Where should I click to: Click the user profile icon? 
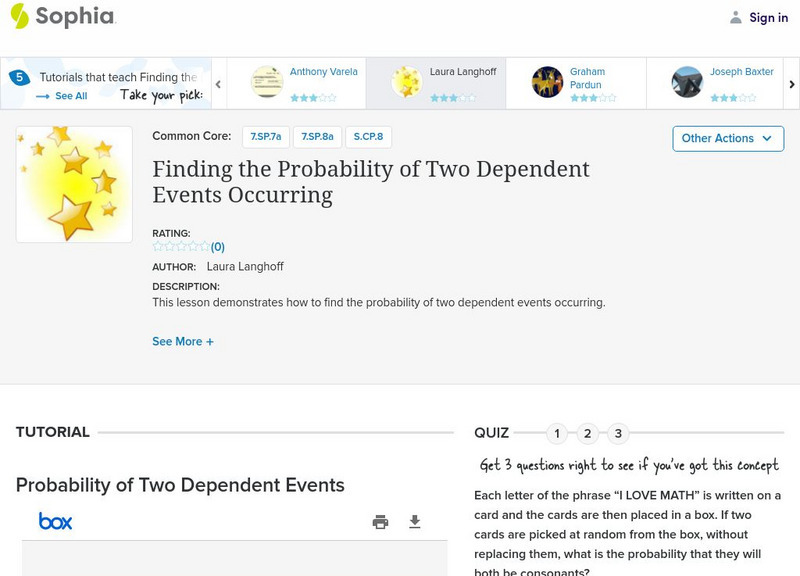coord(735,17)
